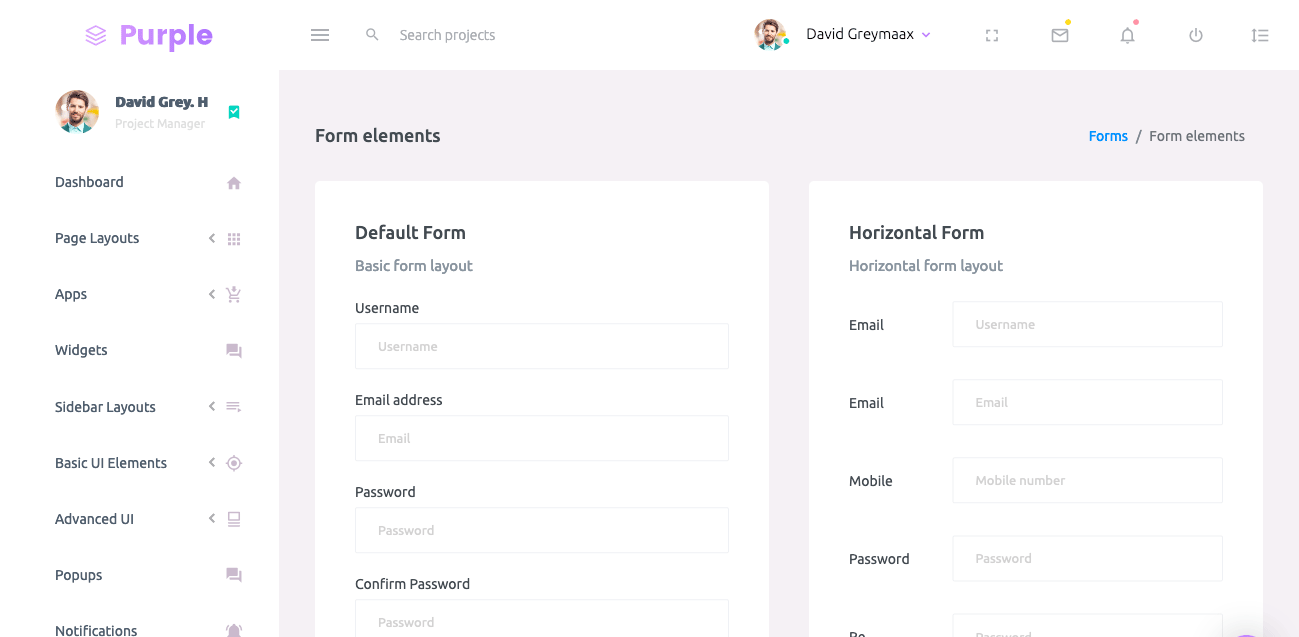Expand the Apps sidebar menu
1299x637 pixels.
tap(72, 294)
